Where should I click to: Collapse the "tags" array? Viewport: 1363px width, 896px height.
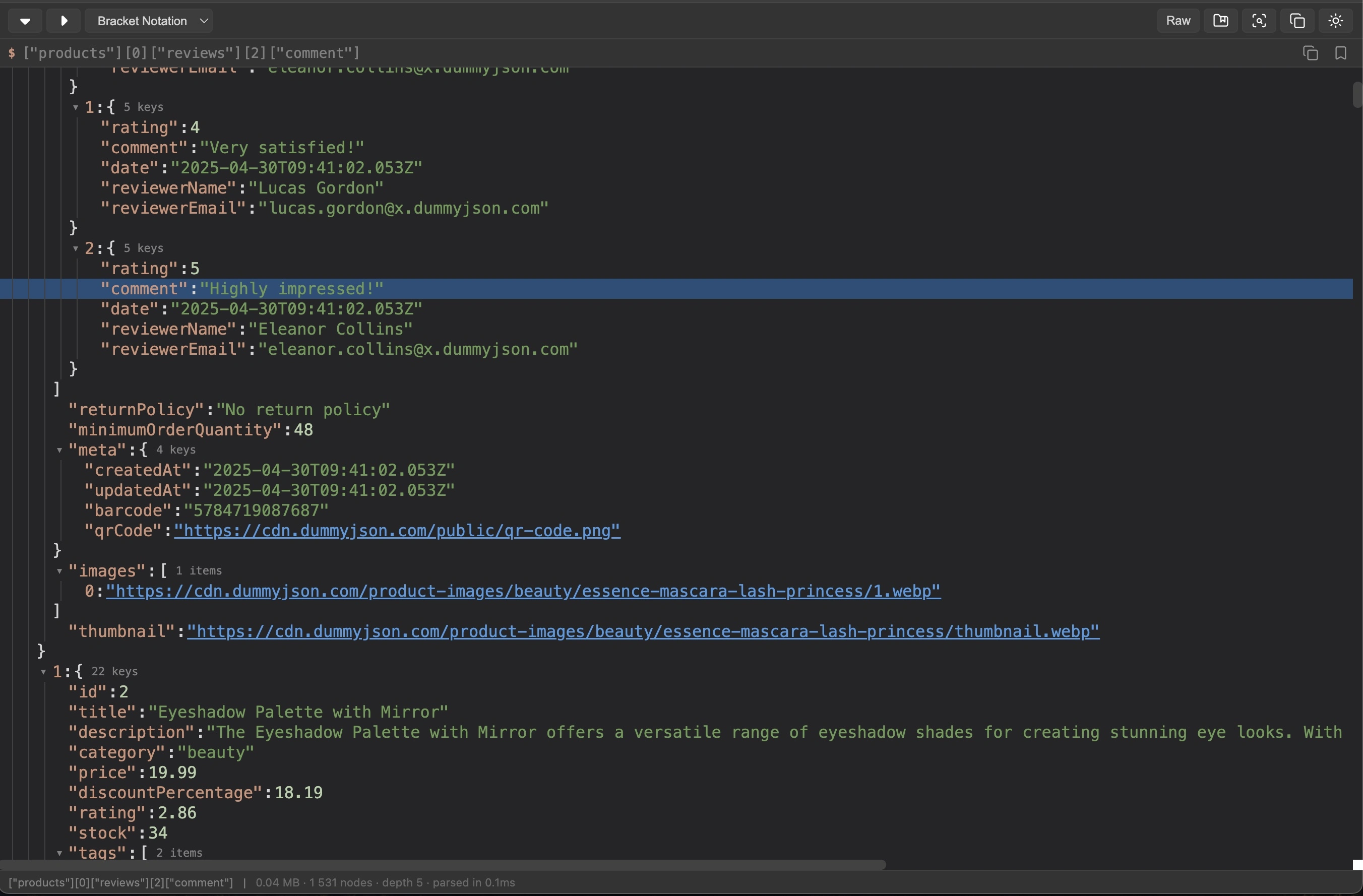[x=59, y=853]
